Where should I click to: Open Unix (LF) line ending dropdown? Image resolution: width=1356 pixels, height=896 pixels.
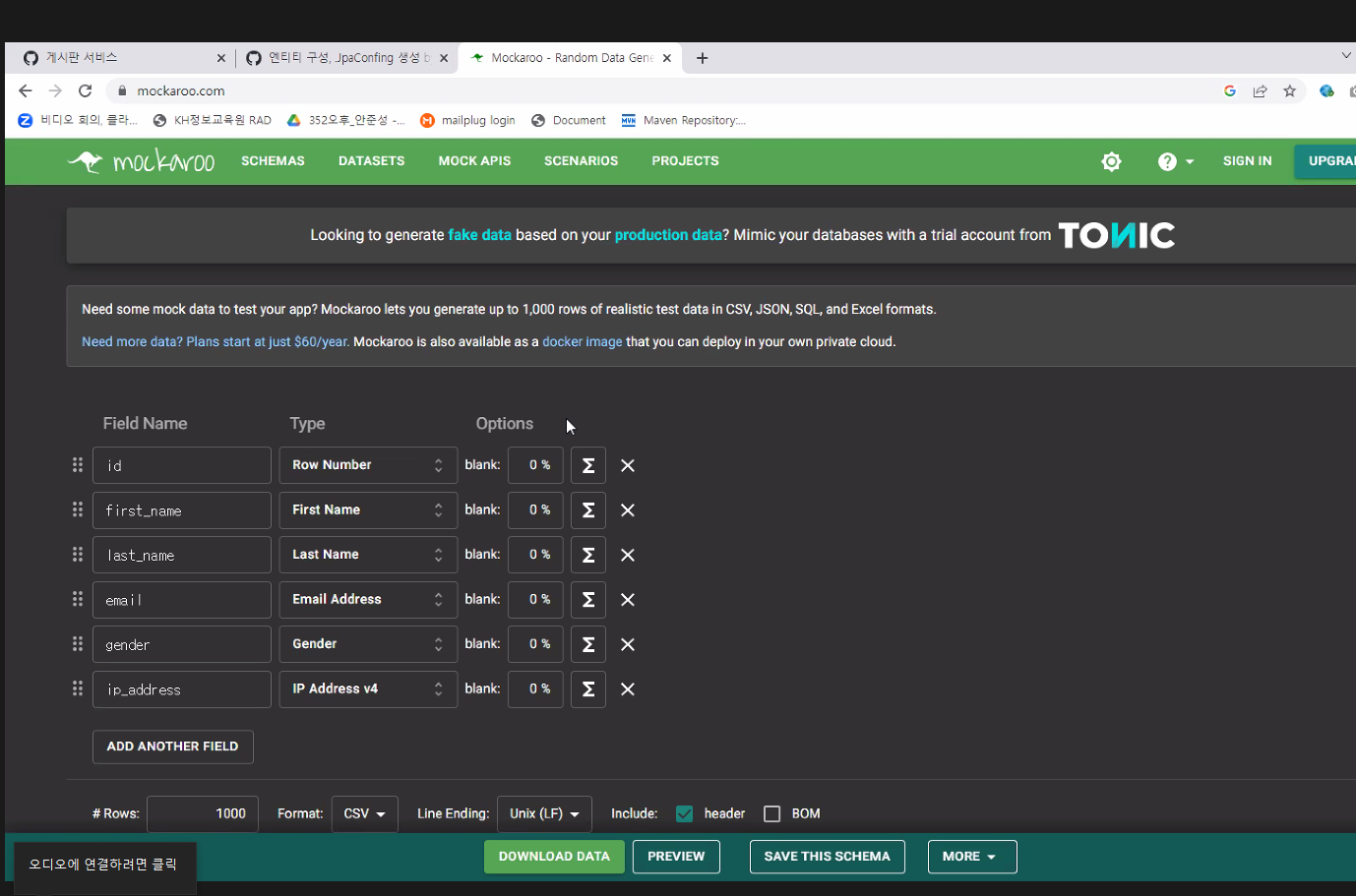click(544, 813)
